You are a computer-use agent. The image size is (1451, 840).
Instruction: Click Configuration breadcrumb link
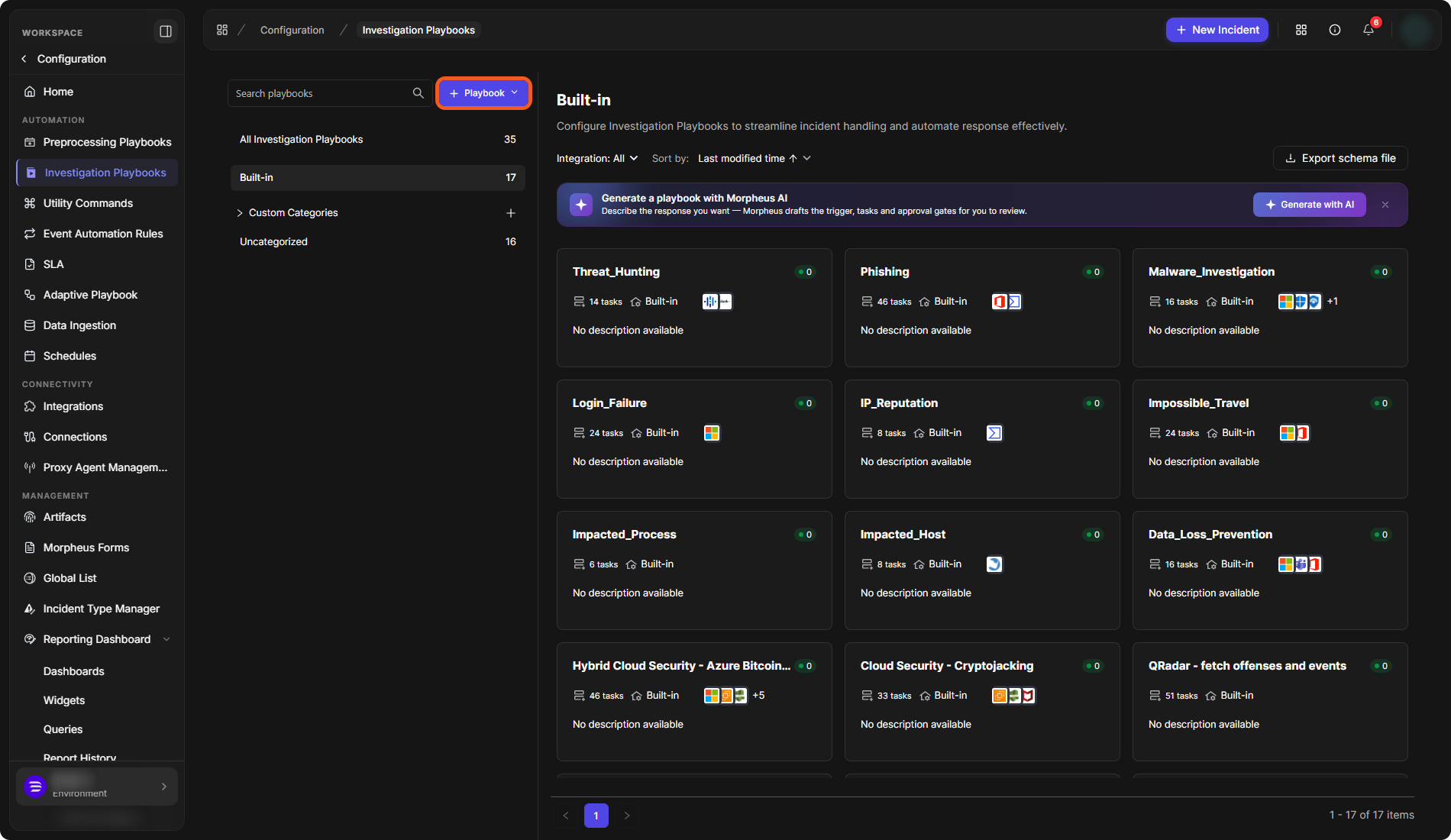click(x=292, y=30)
